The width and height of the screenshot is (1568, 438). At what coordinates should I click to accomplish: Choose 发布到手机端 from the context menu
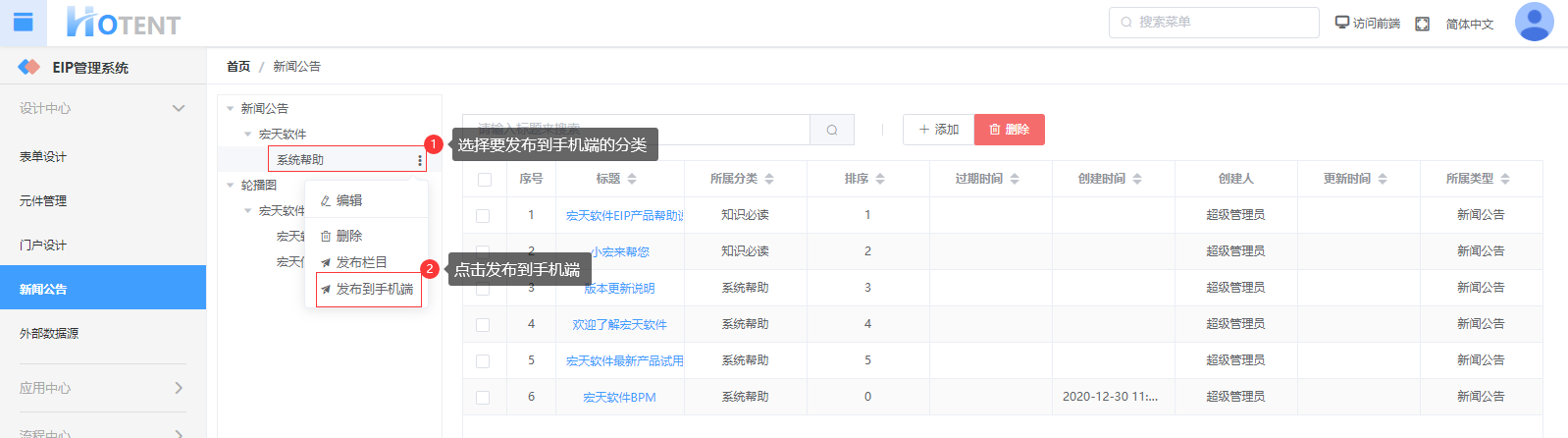click(374, 290)
